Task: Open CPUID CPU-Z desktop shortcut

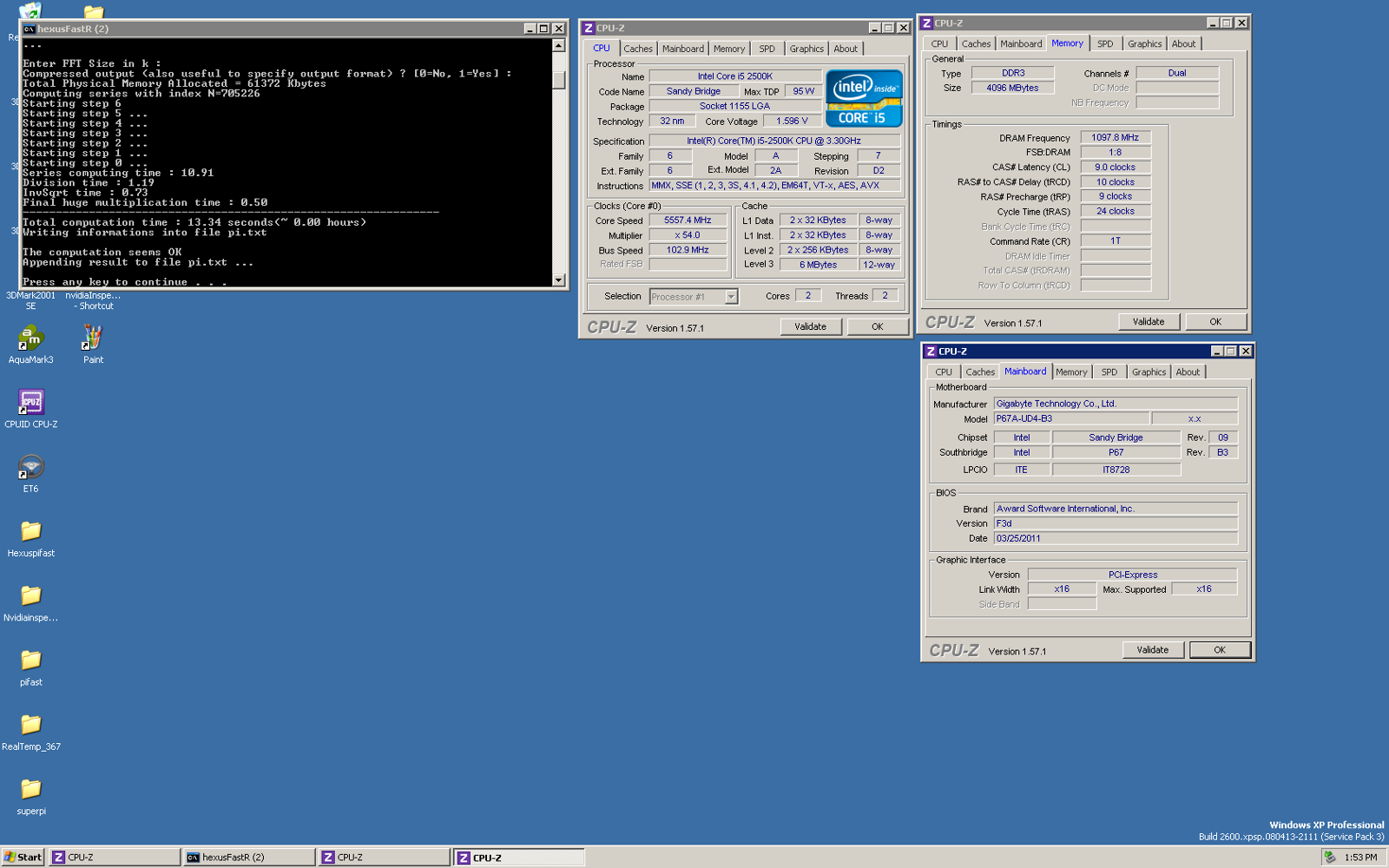Action: [x=31, y=408]
